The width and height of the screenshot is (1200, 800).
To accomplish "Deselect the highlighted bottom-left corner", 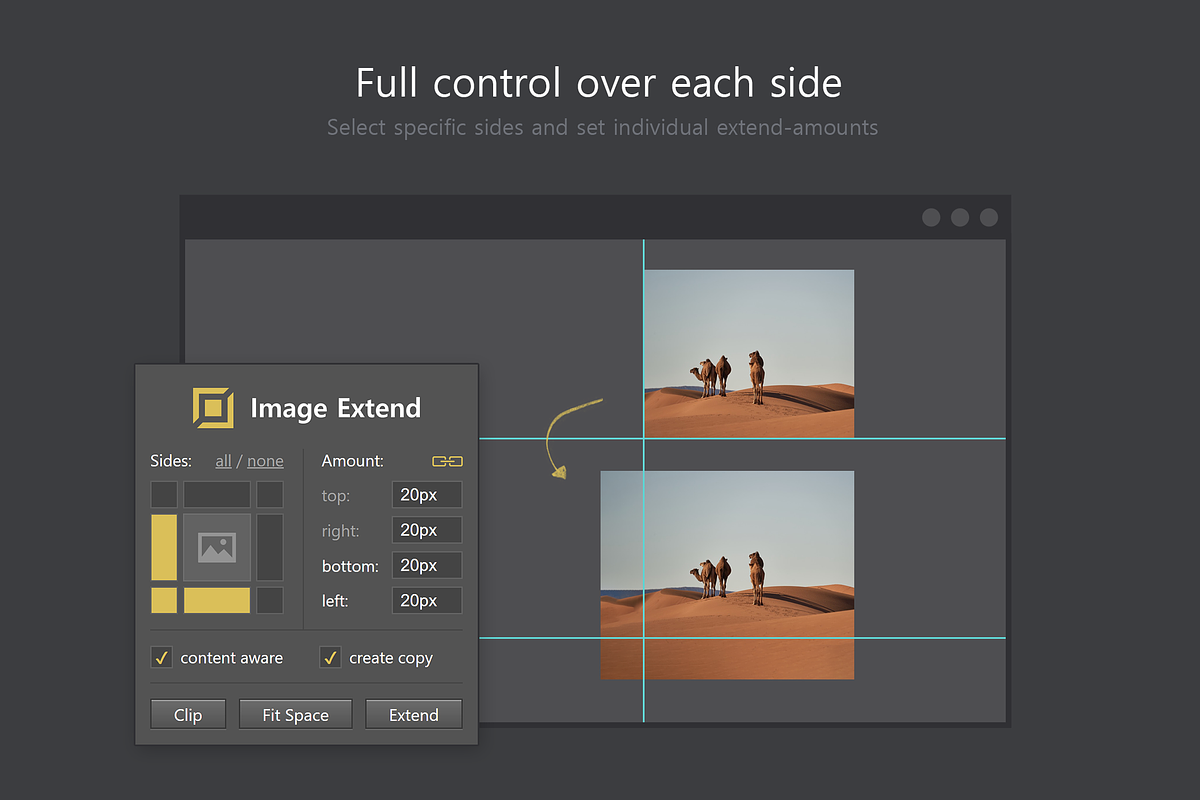I will coord(164,600).
